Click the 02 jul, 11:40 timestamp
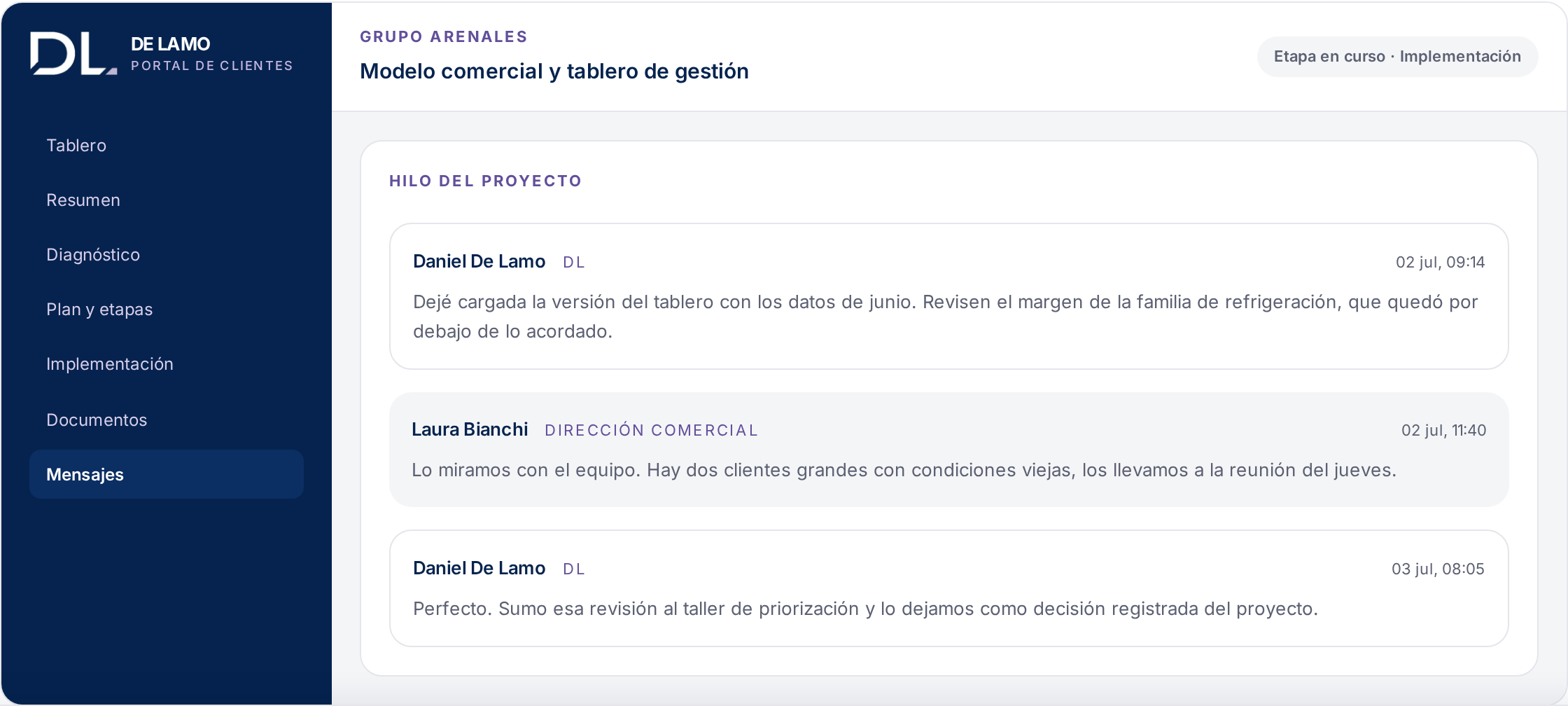 tap(1443, 431)
